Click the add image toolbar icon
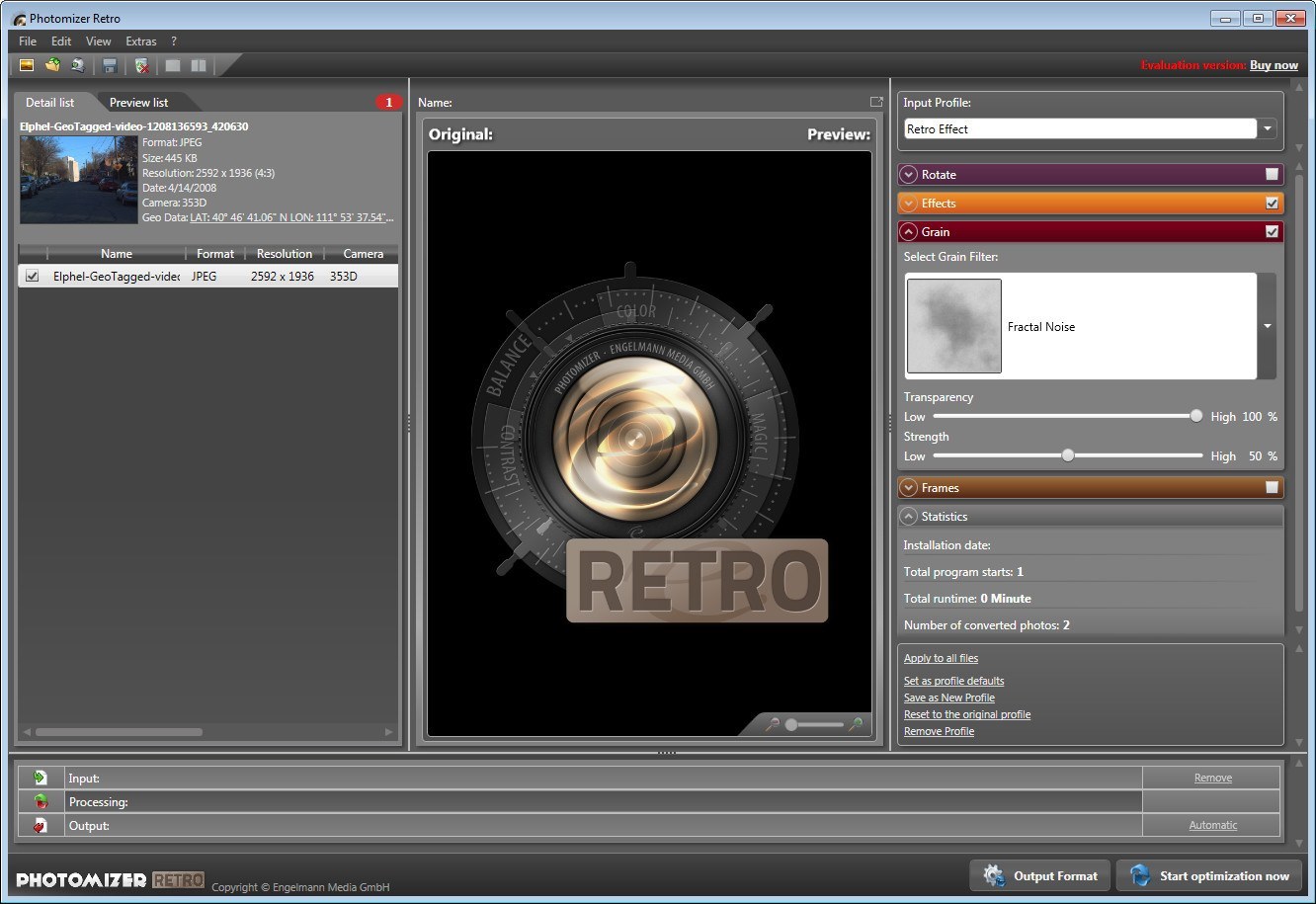The width and height of the screenshot is (1316, 904). (x=27, y=65)
